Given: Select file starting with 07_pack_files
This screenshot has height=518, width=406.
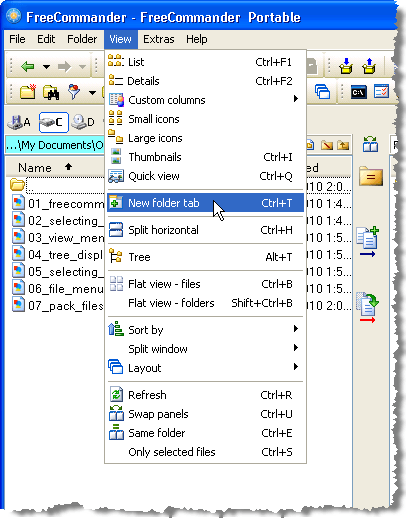Looking at the screenshot, I should (57, 305).
